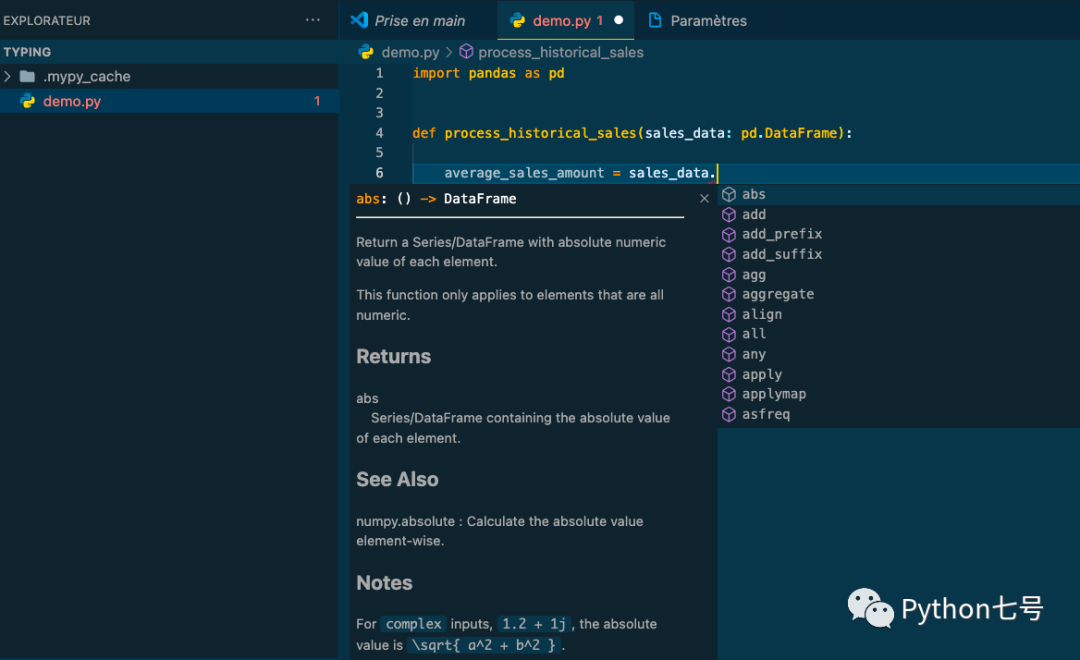1080x660 pixels.
Task: Select the abs suggestion
Action: 899,194
